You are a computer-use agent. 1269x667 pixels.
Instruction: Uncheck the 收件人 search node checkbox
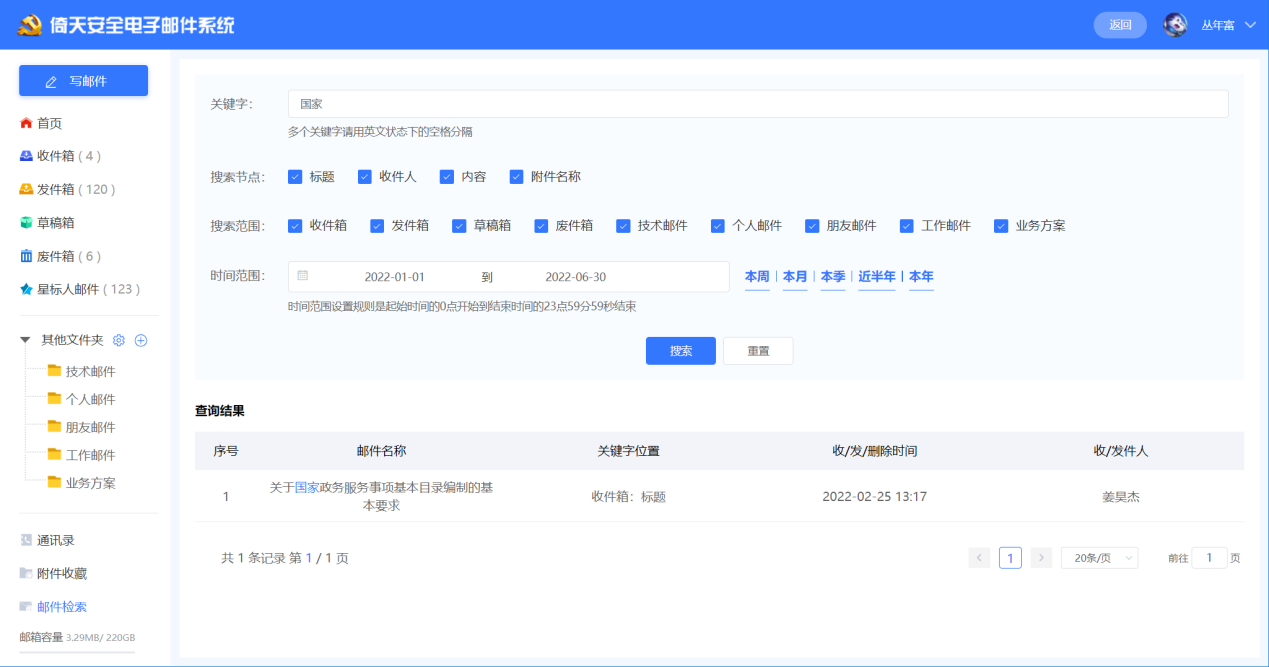[x=365, y=177]
